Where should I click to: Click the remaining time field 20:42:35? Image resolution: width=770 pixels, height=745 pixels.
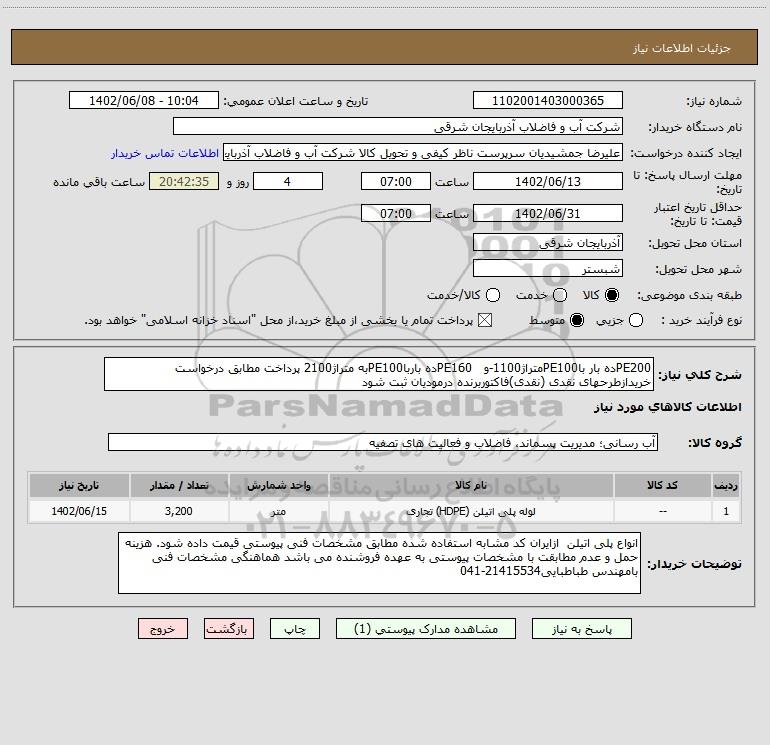tap(184, 181)
